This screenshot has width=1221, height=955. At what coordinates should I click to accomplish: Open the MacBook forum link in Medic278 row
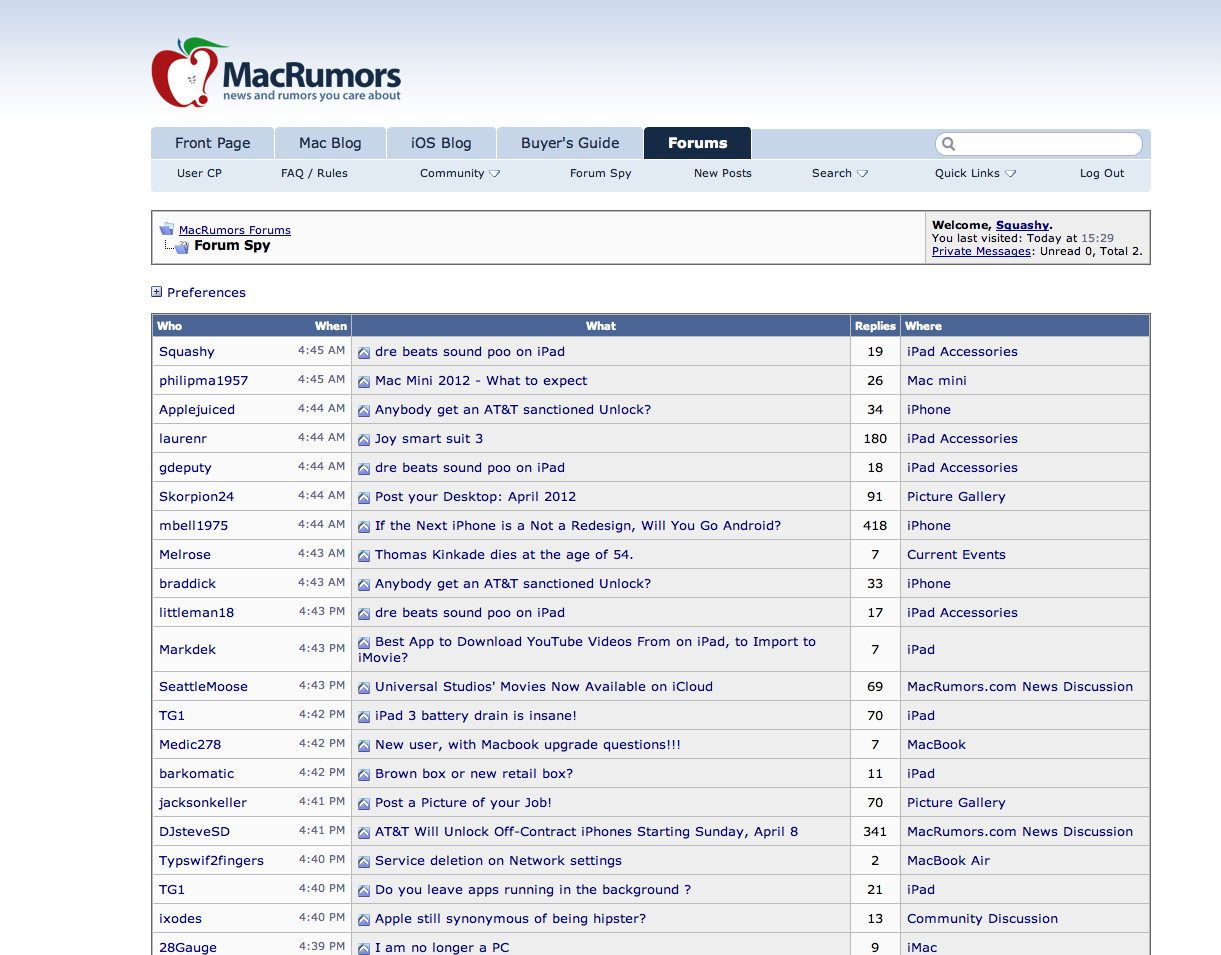point(936,745)
